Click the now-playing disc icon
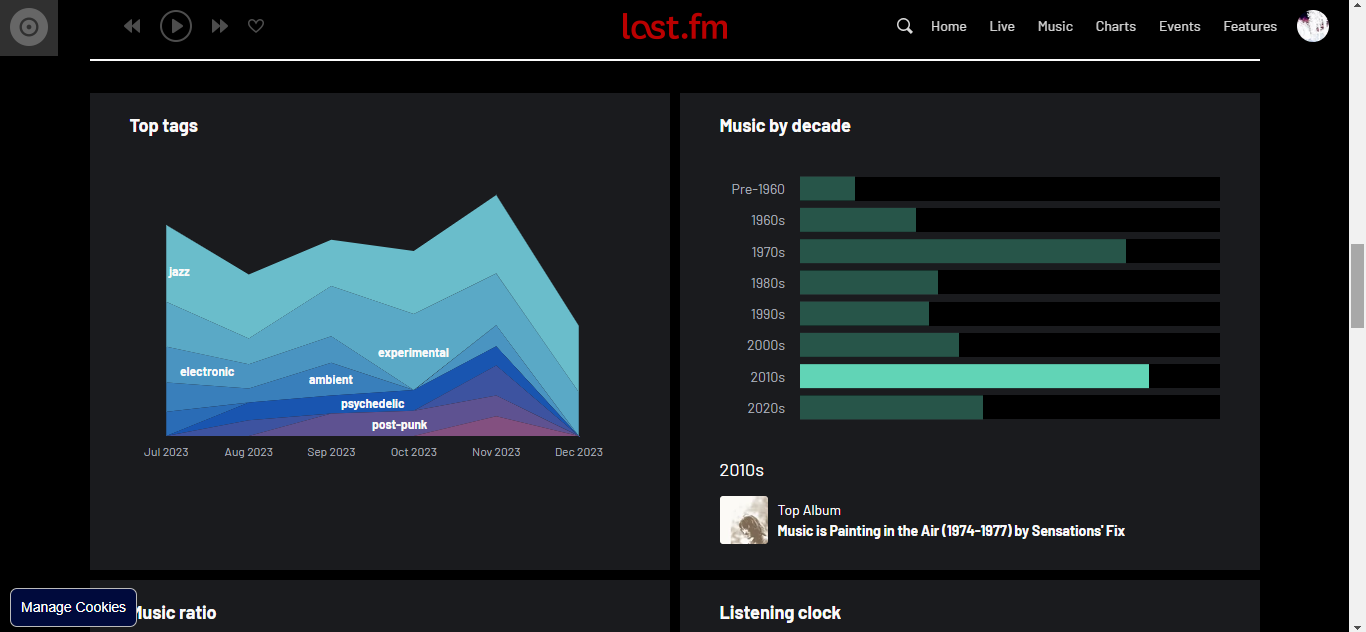 point(29,27)
